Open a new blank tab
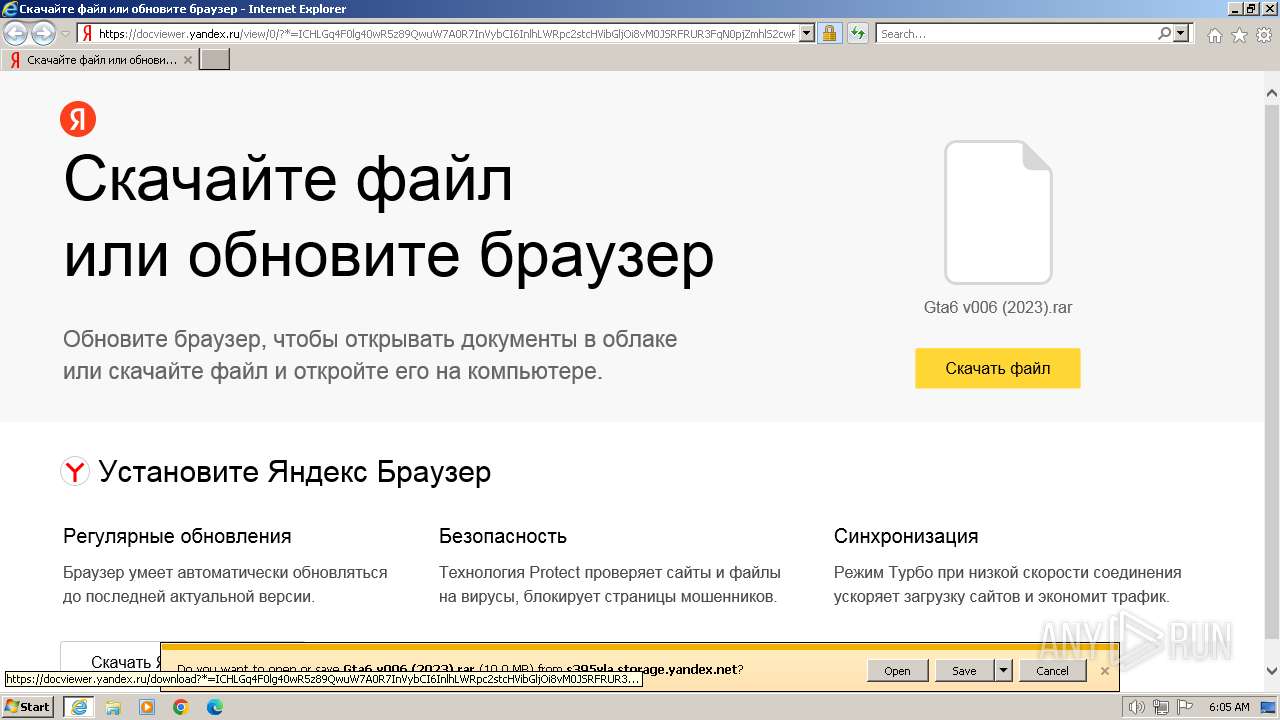This screenshot has width=1280, height=720. 215,60
